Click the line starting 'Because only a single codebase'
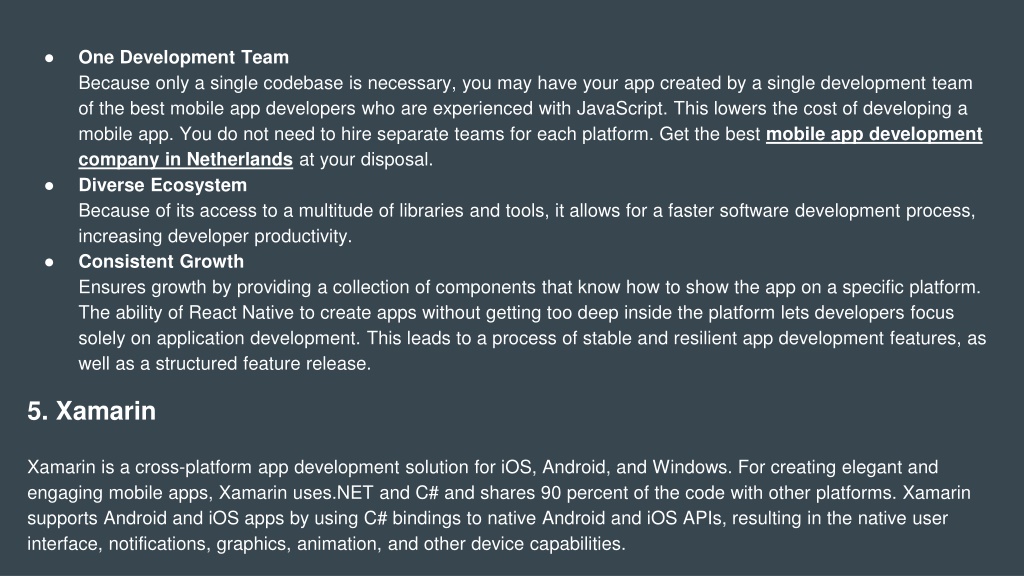The width and height of the screenshot is (1024, 576). pyautogui.click(x=525, y=84)
